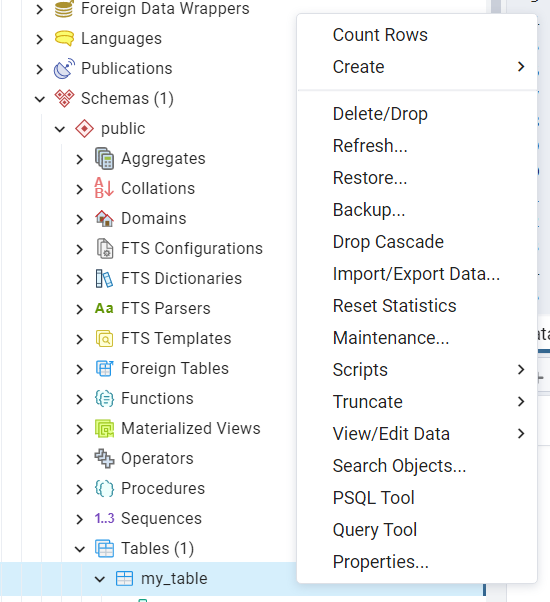Image resolution: width=550 pixels, height=602 pixels.
Task: Expand the Functions tree node
Action: (x=79, y=399)
